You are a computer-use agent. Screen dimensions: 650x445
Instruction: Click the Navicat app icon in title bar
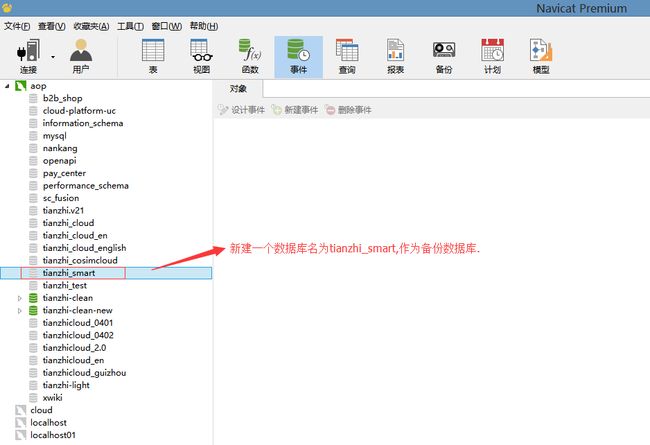coord(7,7)
